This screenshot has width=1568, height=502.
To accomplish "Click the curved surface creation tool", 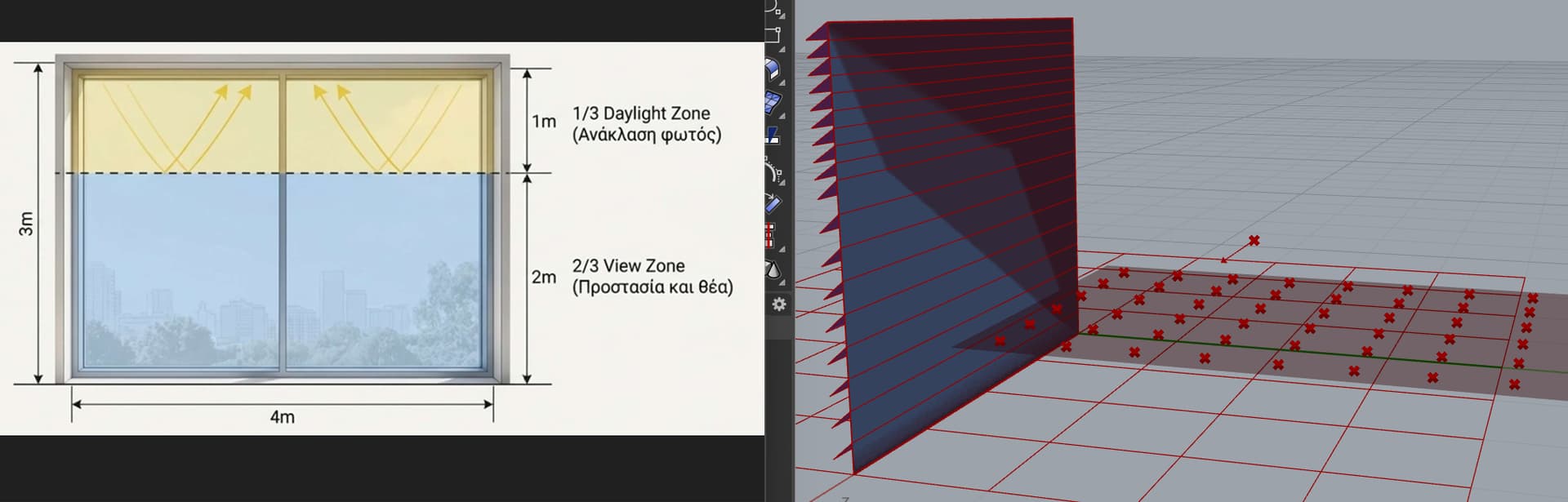I will pyautogui.click(x=772, y=70).
